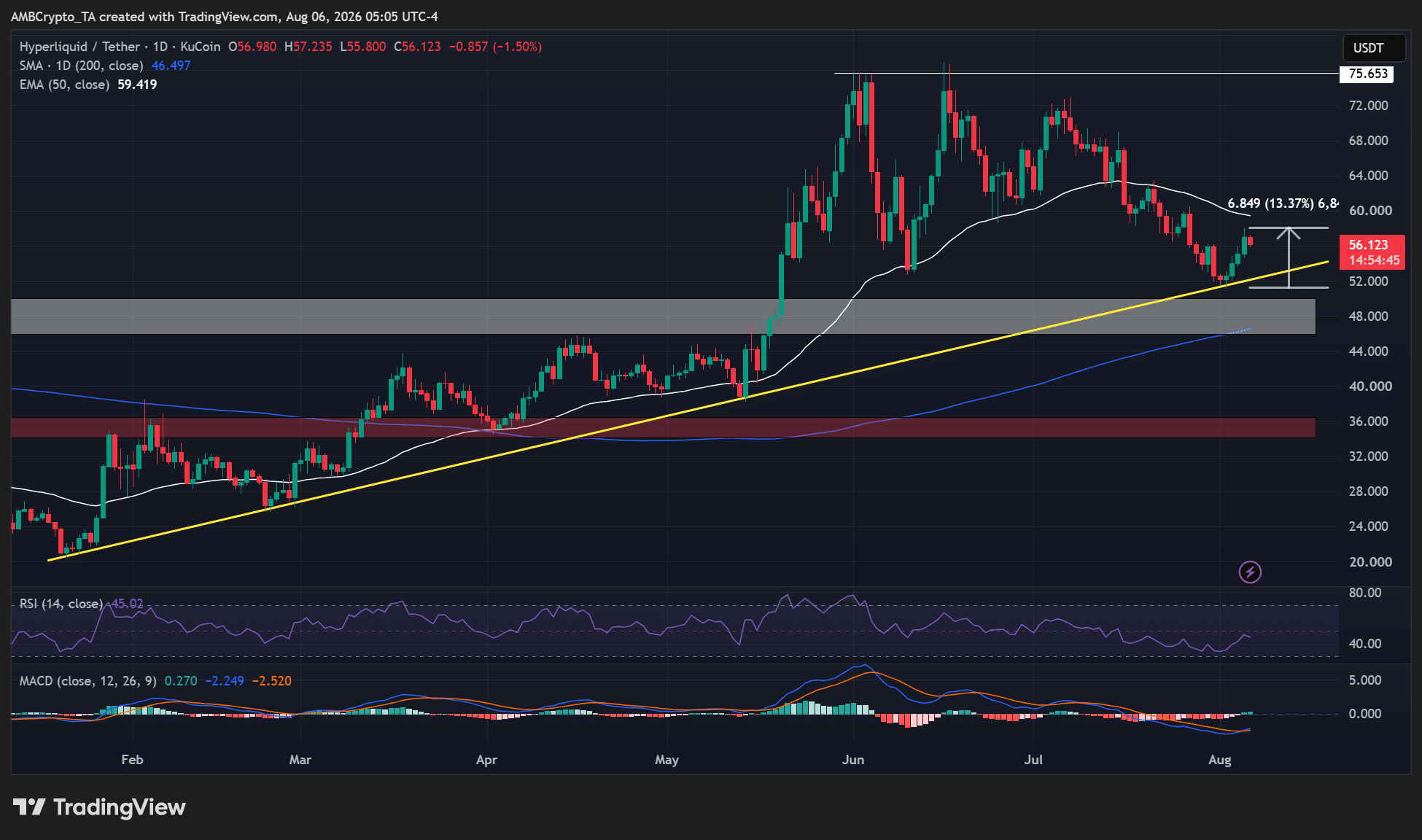Click the 14:54:45 bar countdown timer
The image size is (1422, 840).
[x=1374, y=260]
